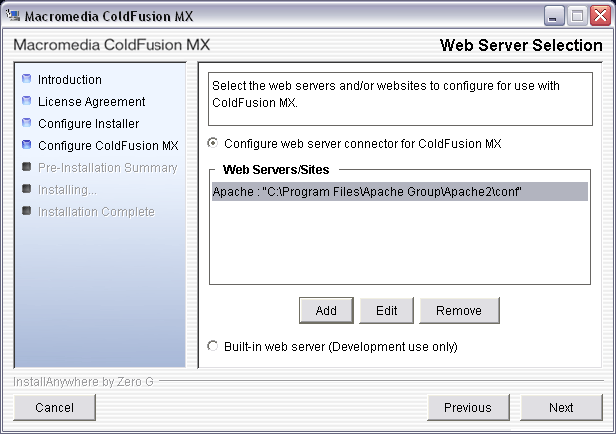Go back with the Previous button
This screenshot has width=616, height=434.
[x=467, y=407]
